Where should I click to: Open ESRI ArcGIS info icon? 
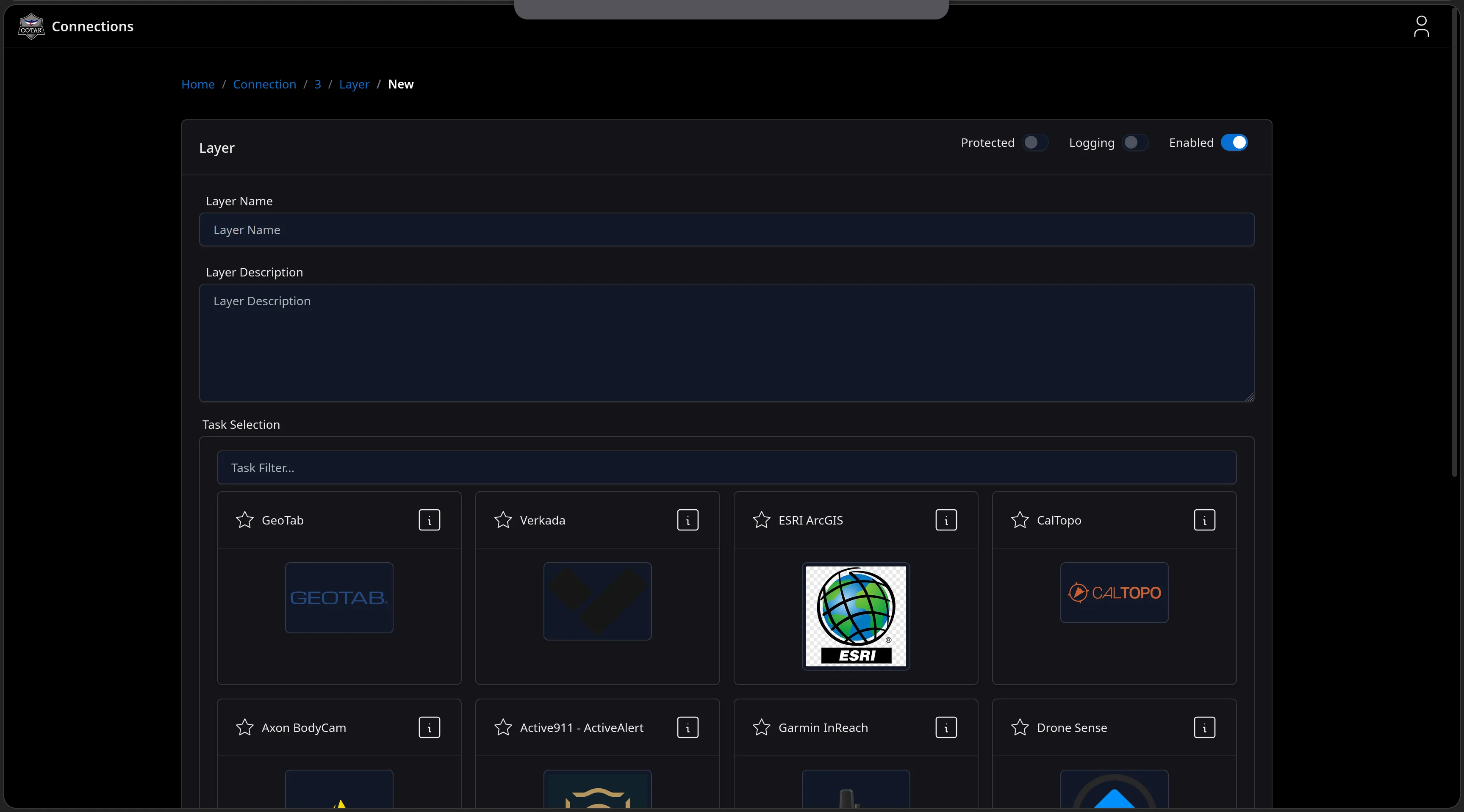(x=946, y=519)
